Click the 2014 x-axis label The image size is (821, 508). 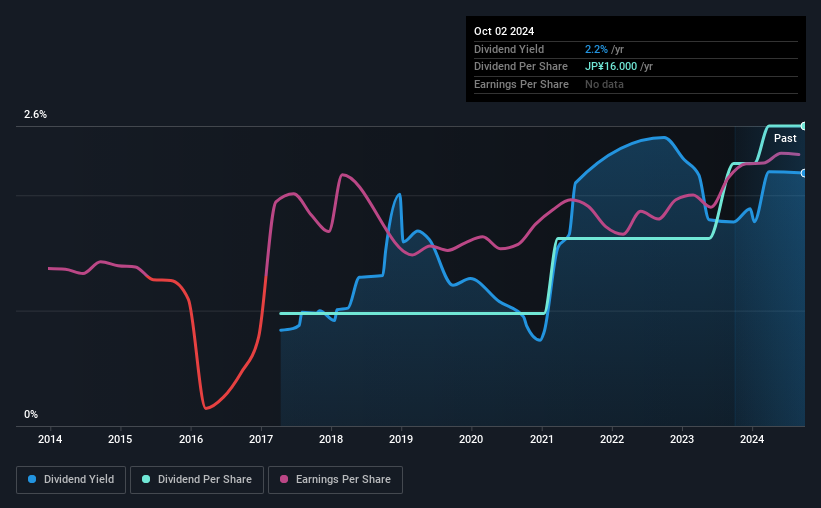click(50, 439)
